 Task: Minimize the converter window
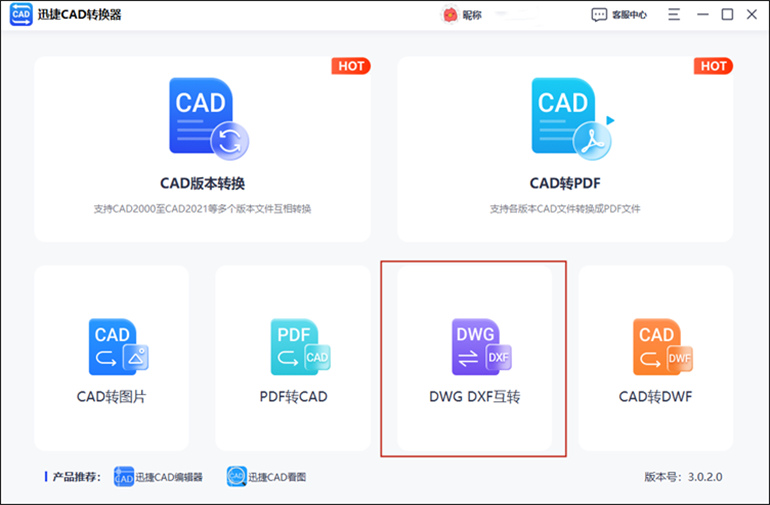click(703, 15)
